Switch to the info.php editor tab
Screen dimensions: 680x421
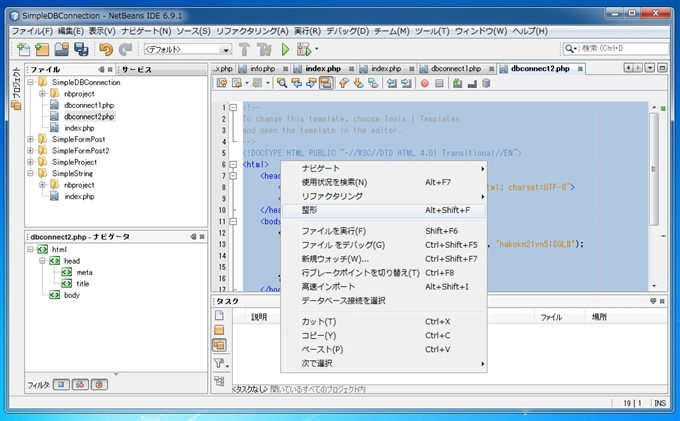263,69
